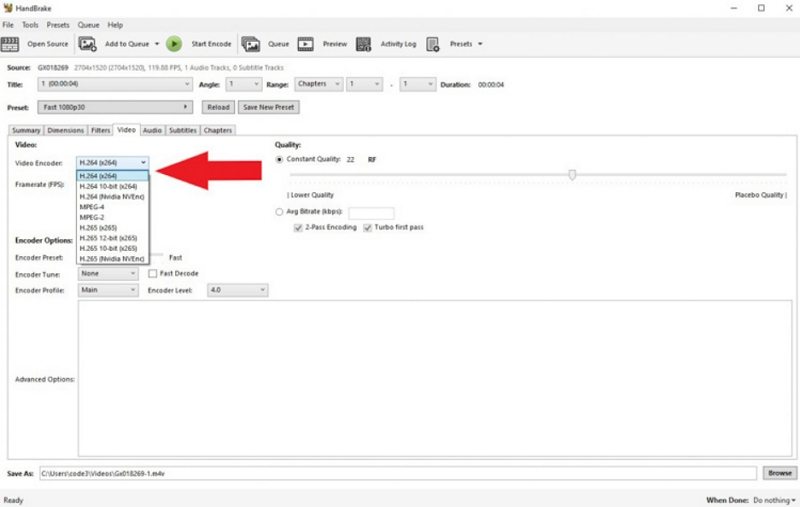Open the Encoder Tune dropdown
The image size is (800, 507).
pos(108,274)
